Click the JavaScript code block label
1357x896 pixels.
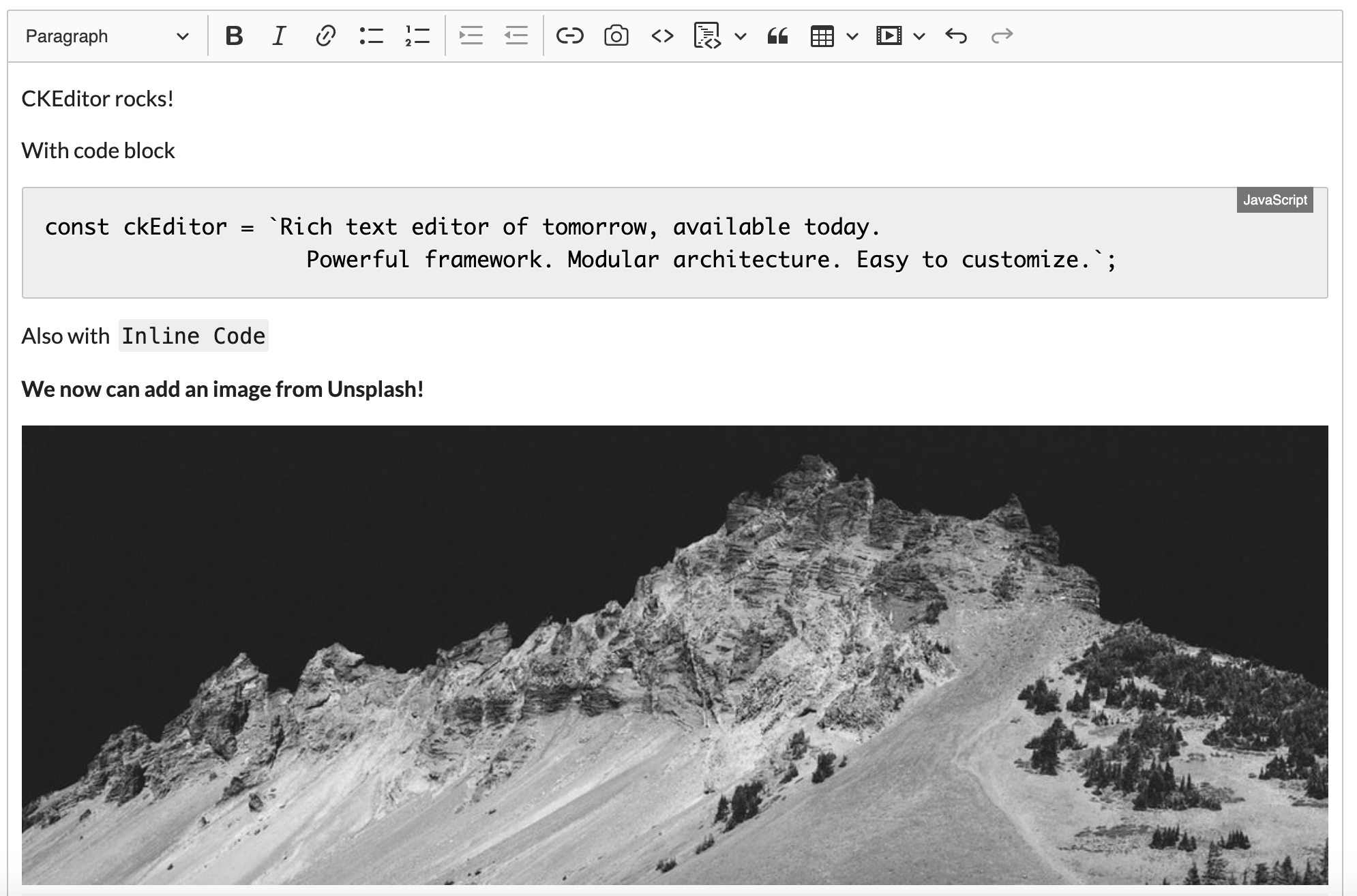click(1274, 200)
